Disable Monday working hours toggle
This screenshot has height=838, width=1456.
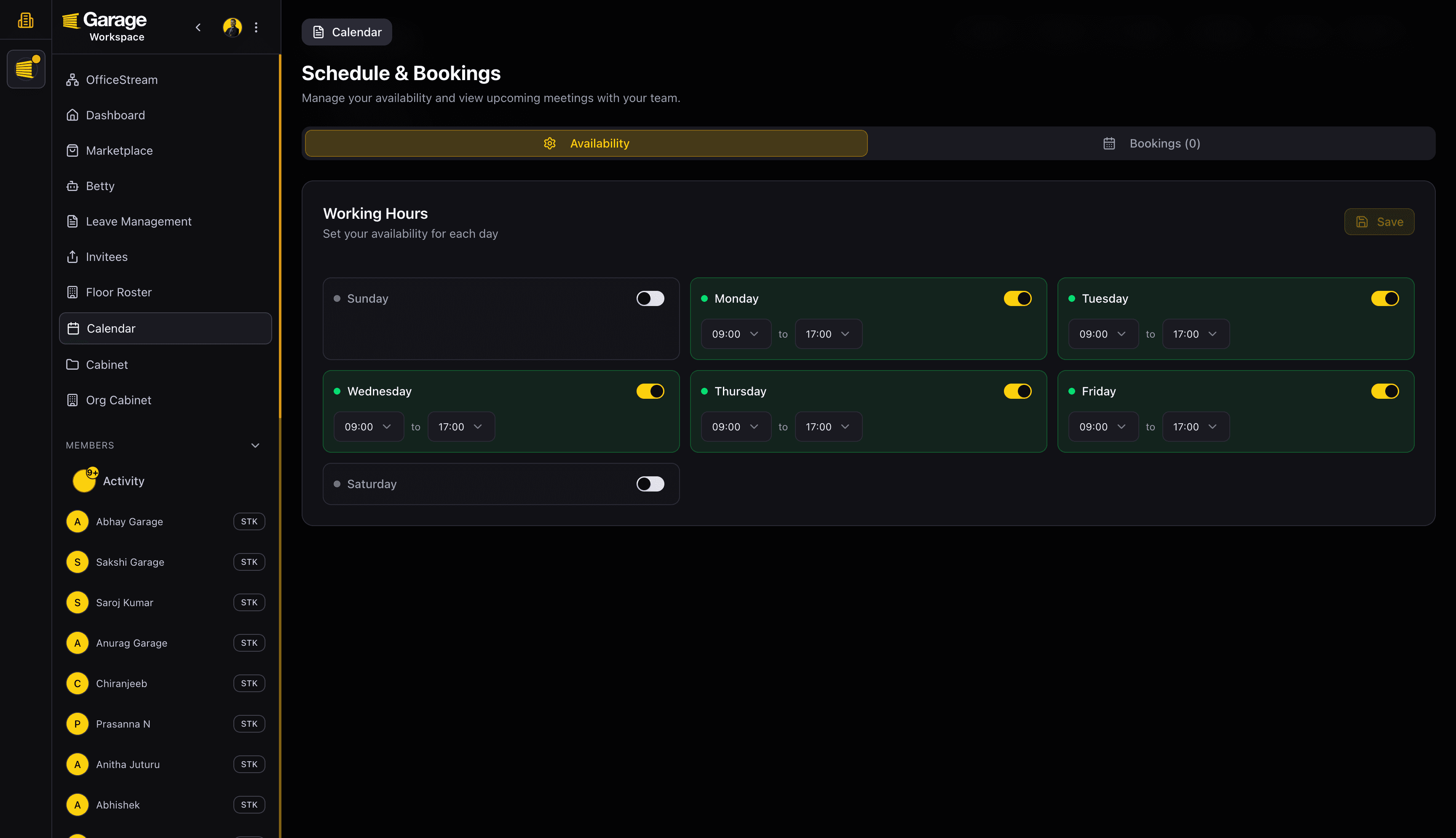(x=1017, y=298)
